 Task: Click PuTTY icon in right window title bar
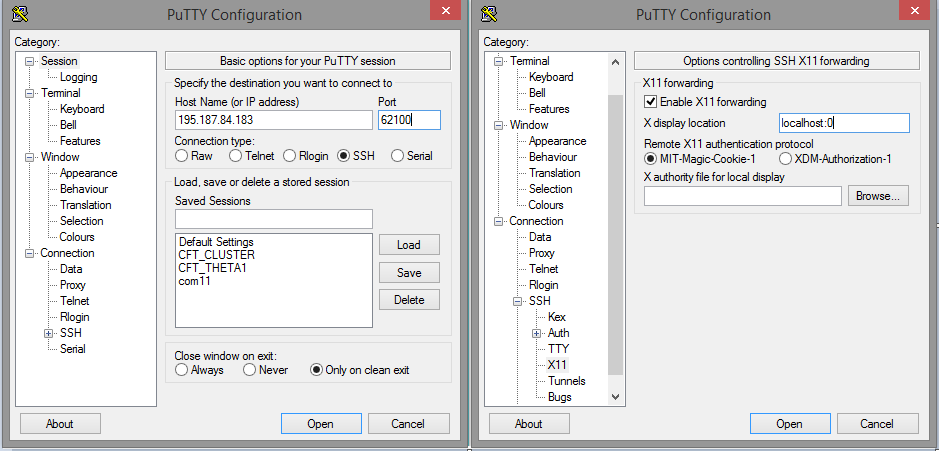click(x=489, y=13)
